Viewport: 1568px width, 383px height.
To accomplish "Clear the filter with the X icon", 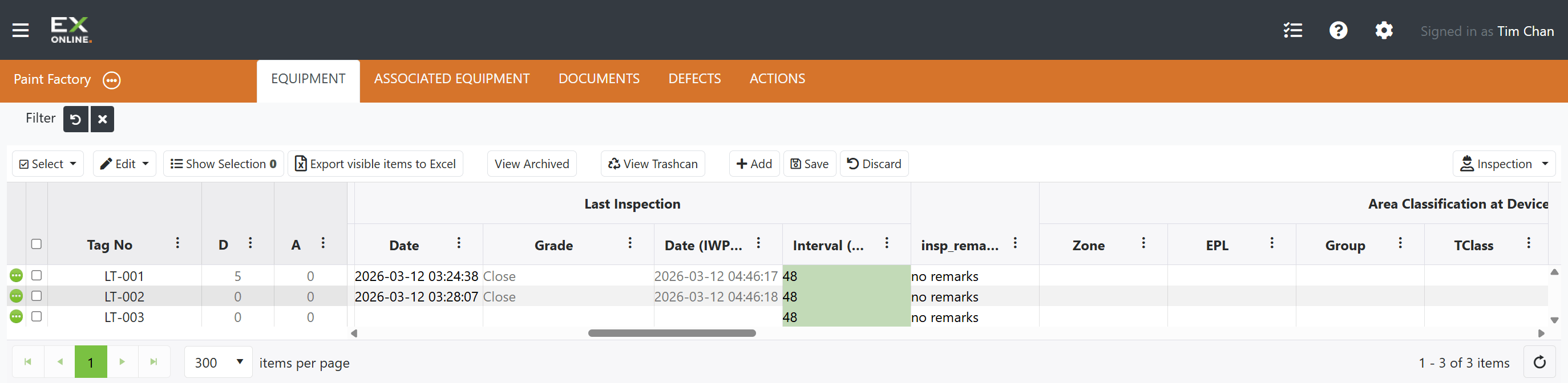I will [x=102, y=119].
